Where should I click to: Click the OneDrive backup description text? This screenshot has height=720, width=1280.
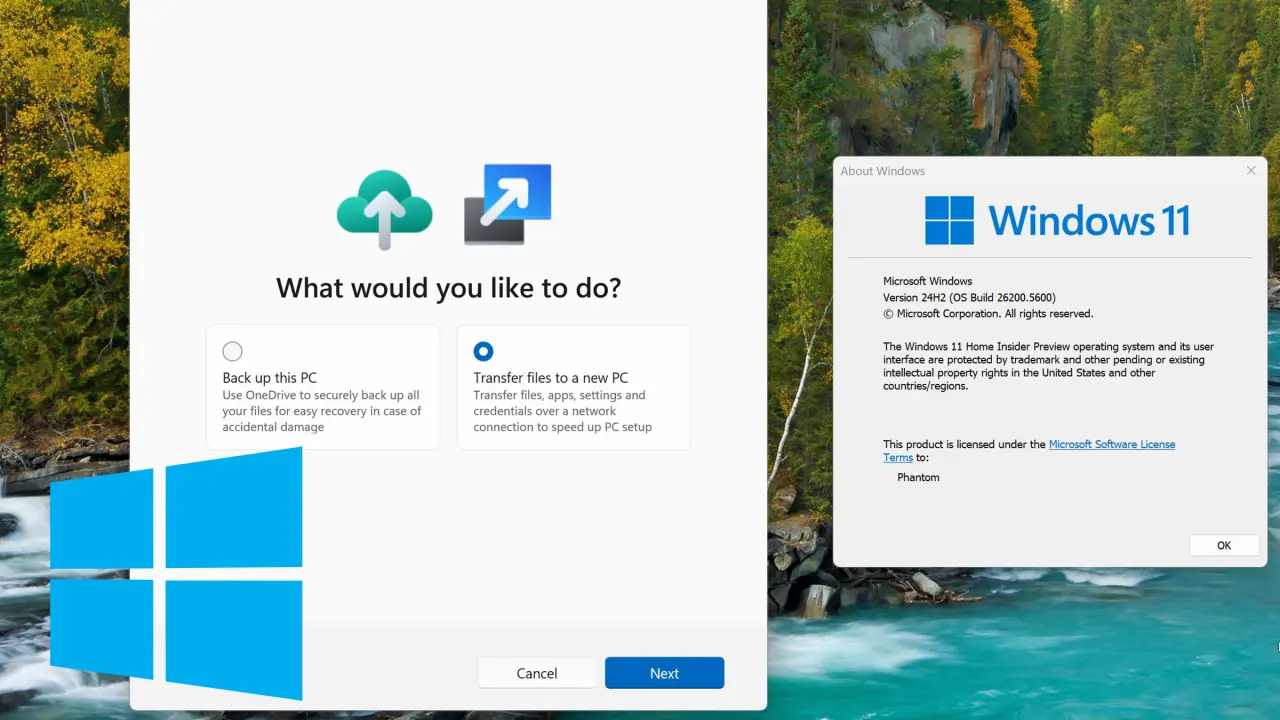click(x=321, y=411)
